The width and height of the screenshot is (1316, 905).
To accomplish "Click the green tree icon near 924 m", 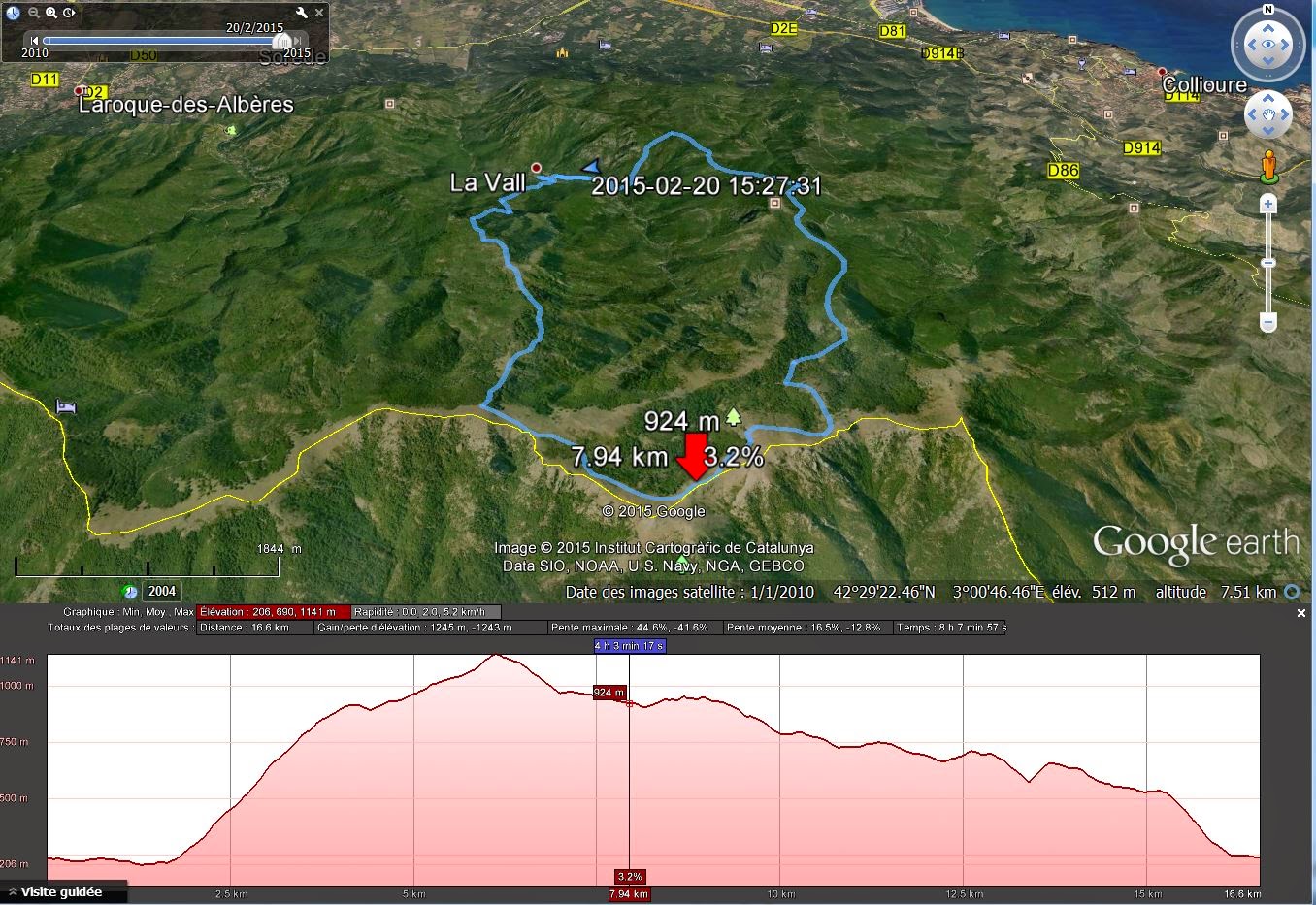I will [x=733, y=417].
